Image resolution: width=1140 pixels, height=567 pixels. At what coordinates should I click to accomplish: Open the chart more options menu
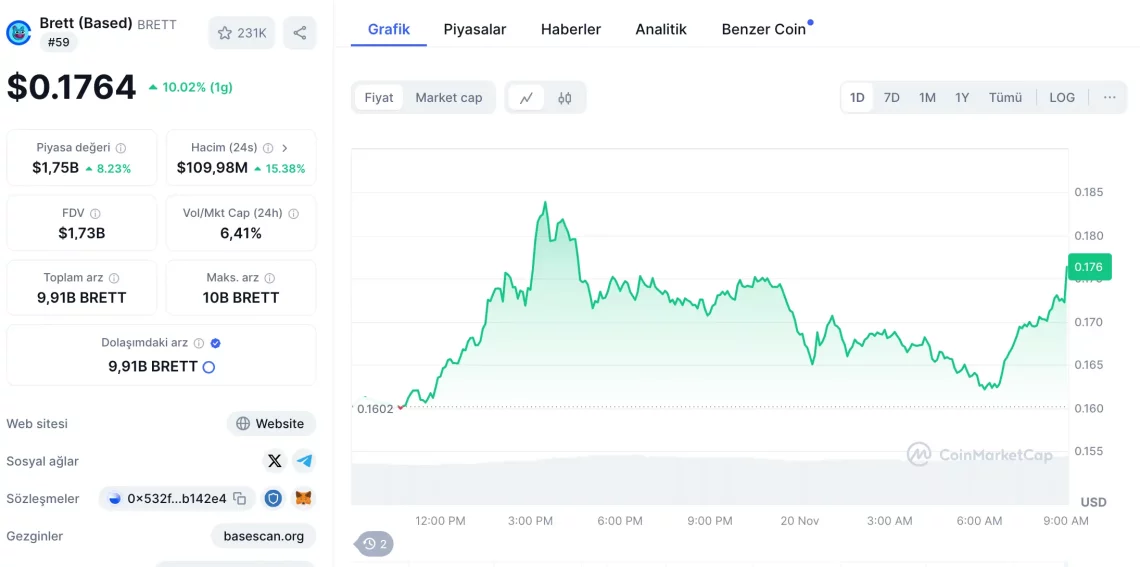pos(1109,97)
